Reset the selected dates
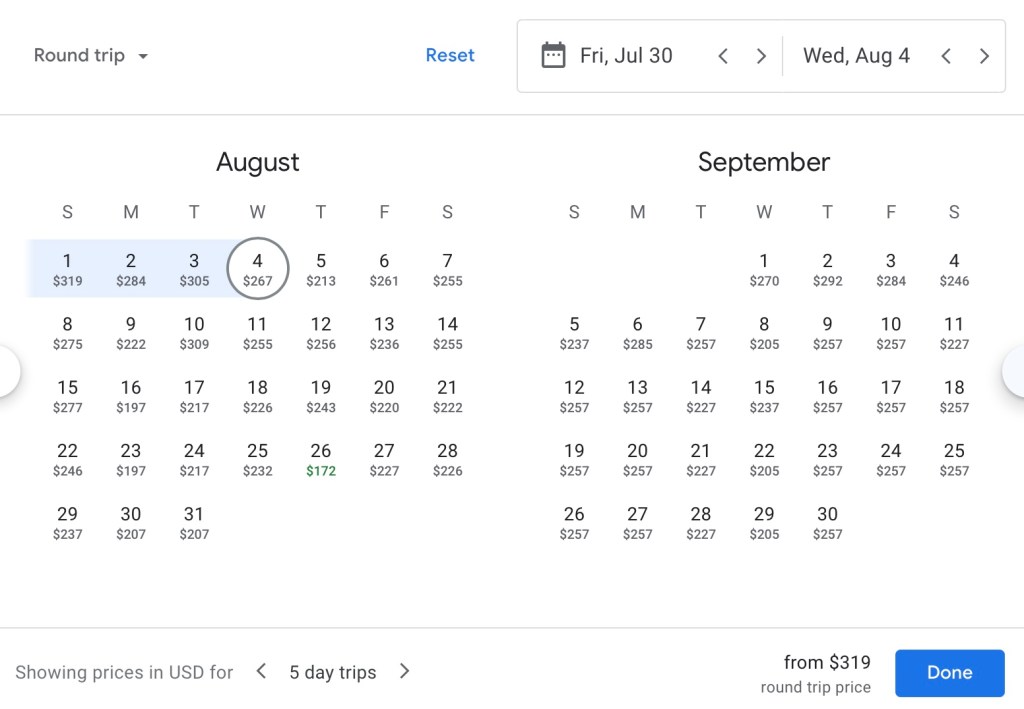This screenshot has width=1024, height=709. click(450, 56)
